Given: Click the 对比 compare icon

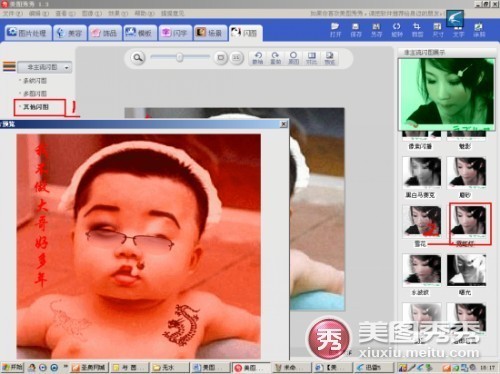Looking at the screenshot, I should point(311,58).
